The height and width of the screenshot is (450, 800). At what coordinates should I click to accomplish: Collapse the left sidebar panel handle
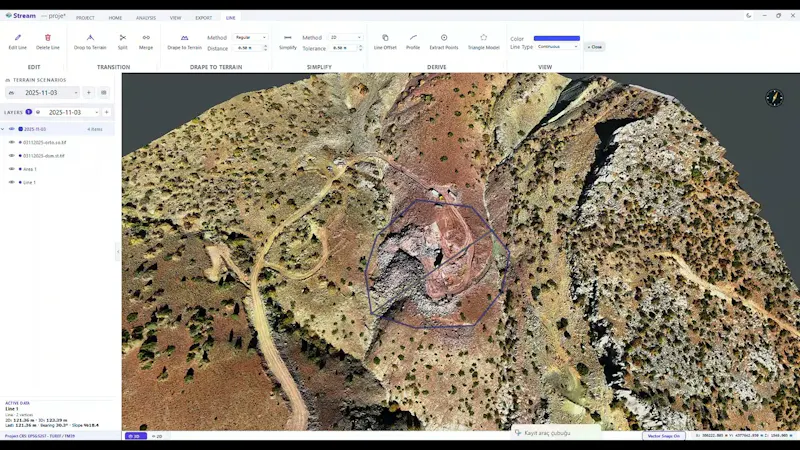118,252
